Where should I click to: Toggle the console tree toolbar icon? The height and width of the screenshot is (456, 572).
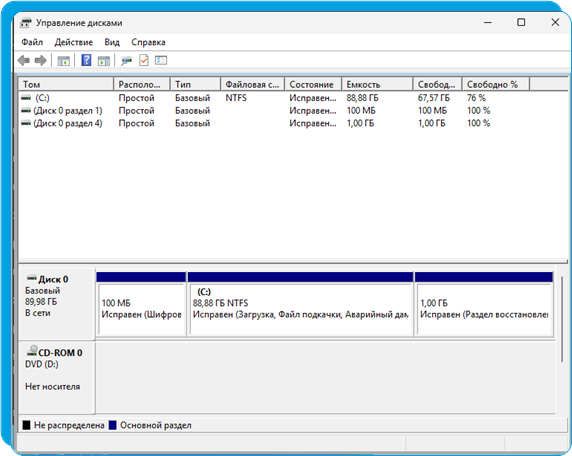[64, 61]
